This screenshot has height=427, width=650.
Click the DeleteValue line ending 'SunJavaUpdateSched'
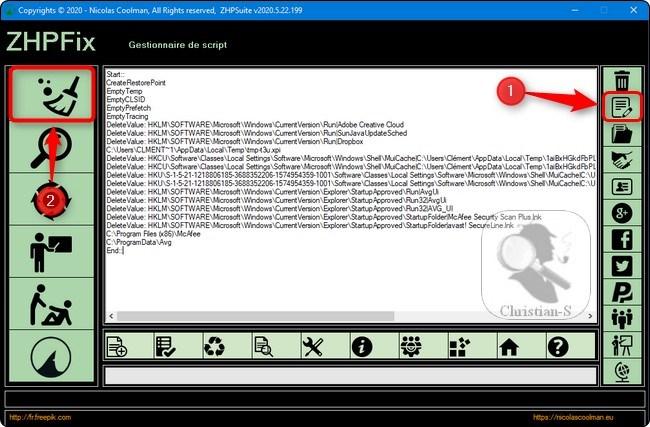pyautogui.click(x=257, y=133)
